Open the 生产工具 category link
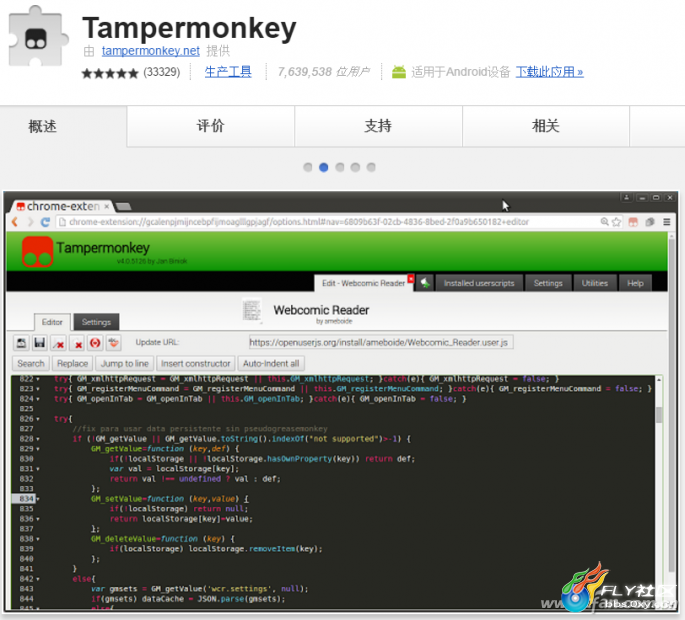This screenshot has width=685, height=620. [228, 72]
